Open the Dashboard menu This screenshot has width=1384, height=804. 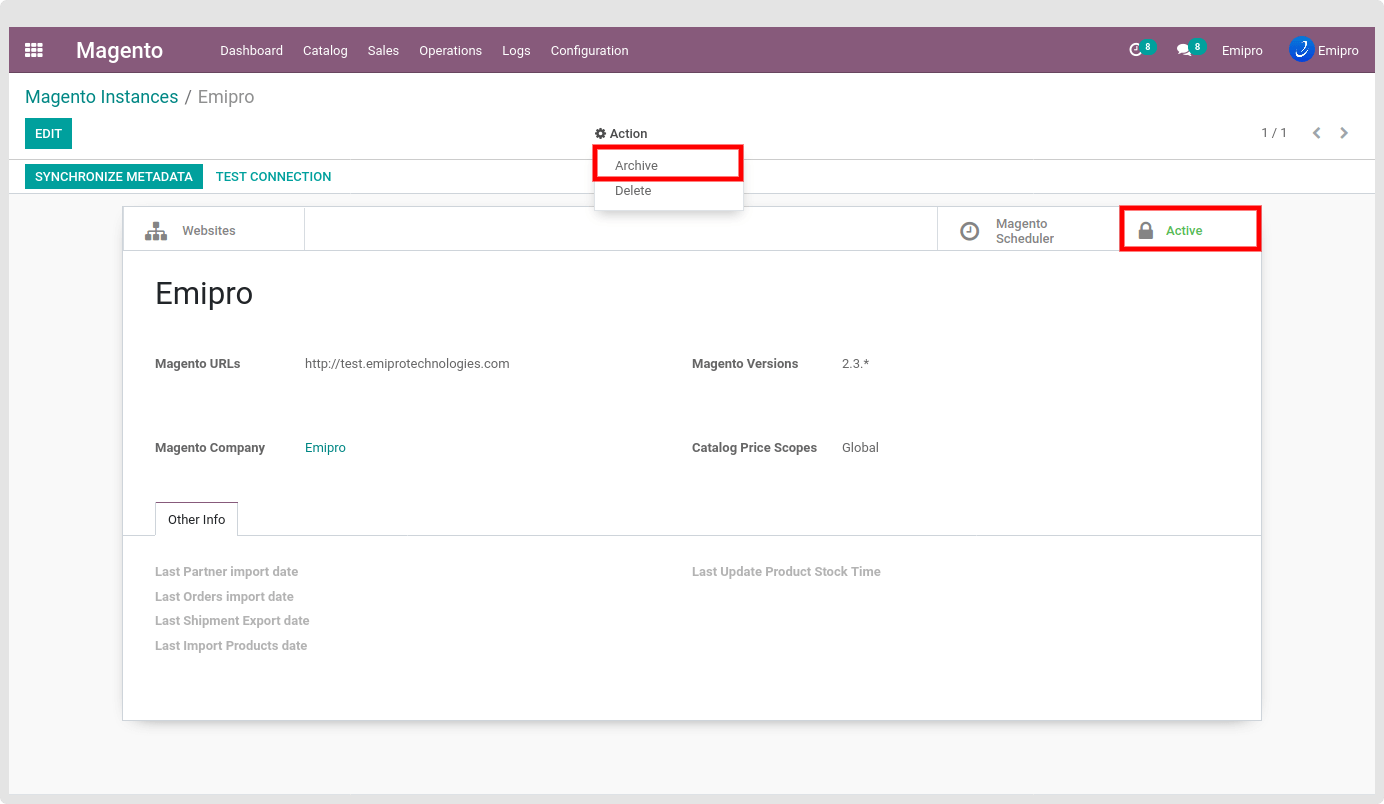pos(251,50)
